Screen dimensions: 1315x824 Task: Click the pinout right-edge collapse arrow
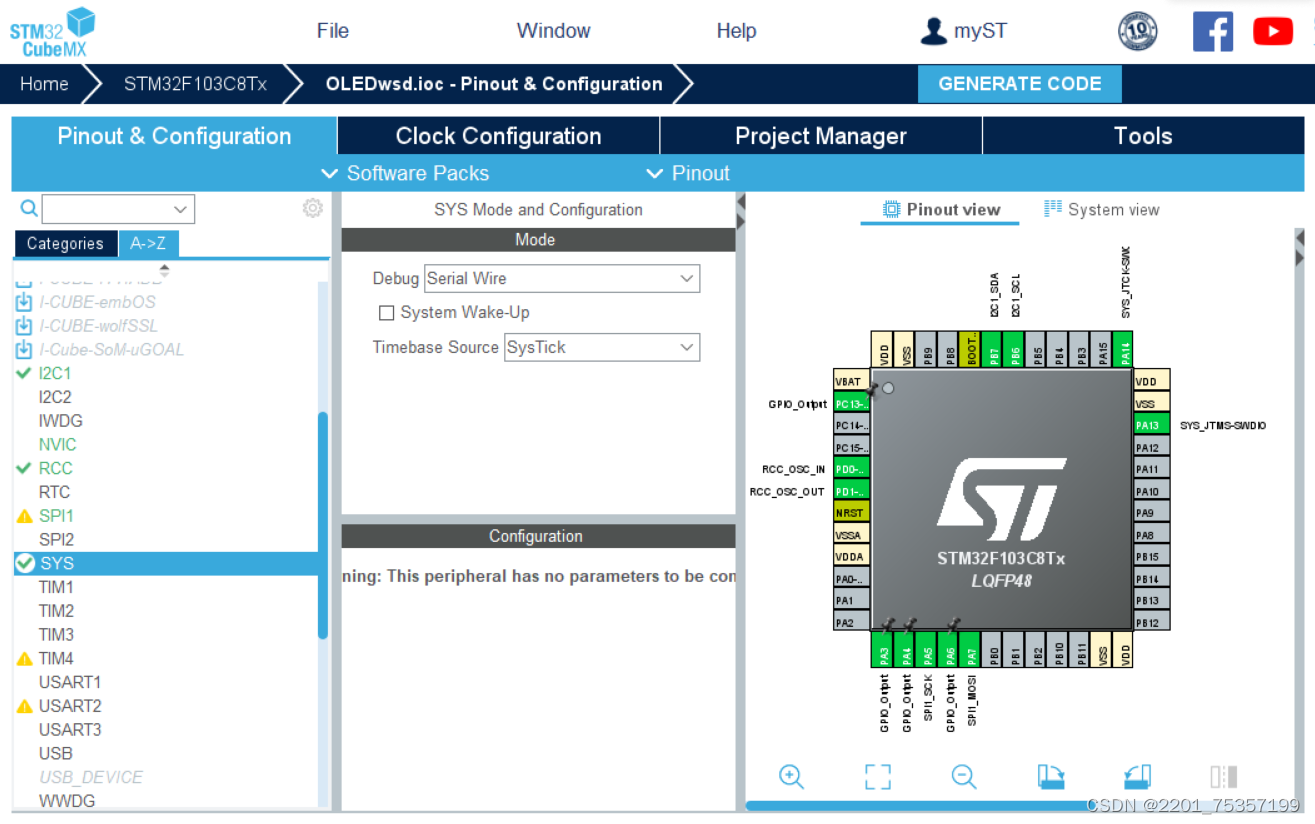coord(1300,237)
